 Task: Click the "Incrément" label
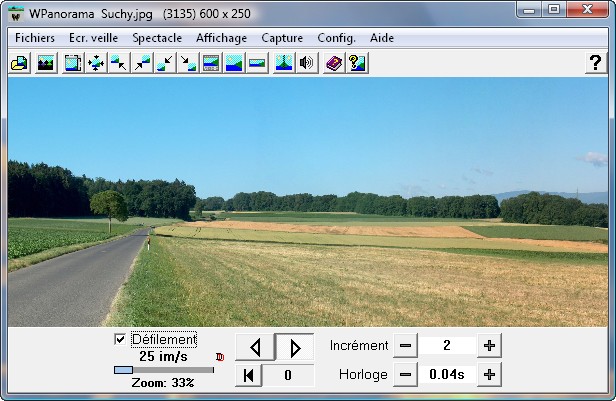click(359, 346)
